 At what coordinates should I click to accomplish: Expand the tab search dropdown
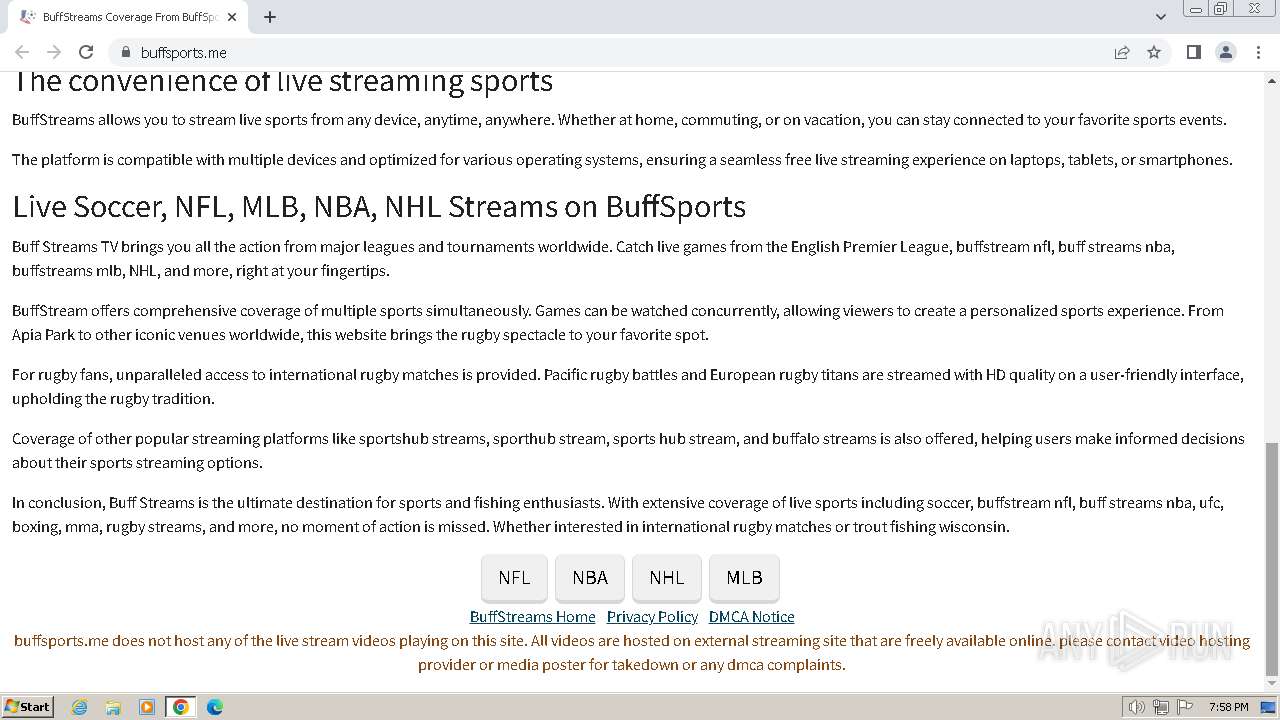click(x=1160, y=17)
